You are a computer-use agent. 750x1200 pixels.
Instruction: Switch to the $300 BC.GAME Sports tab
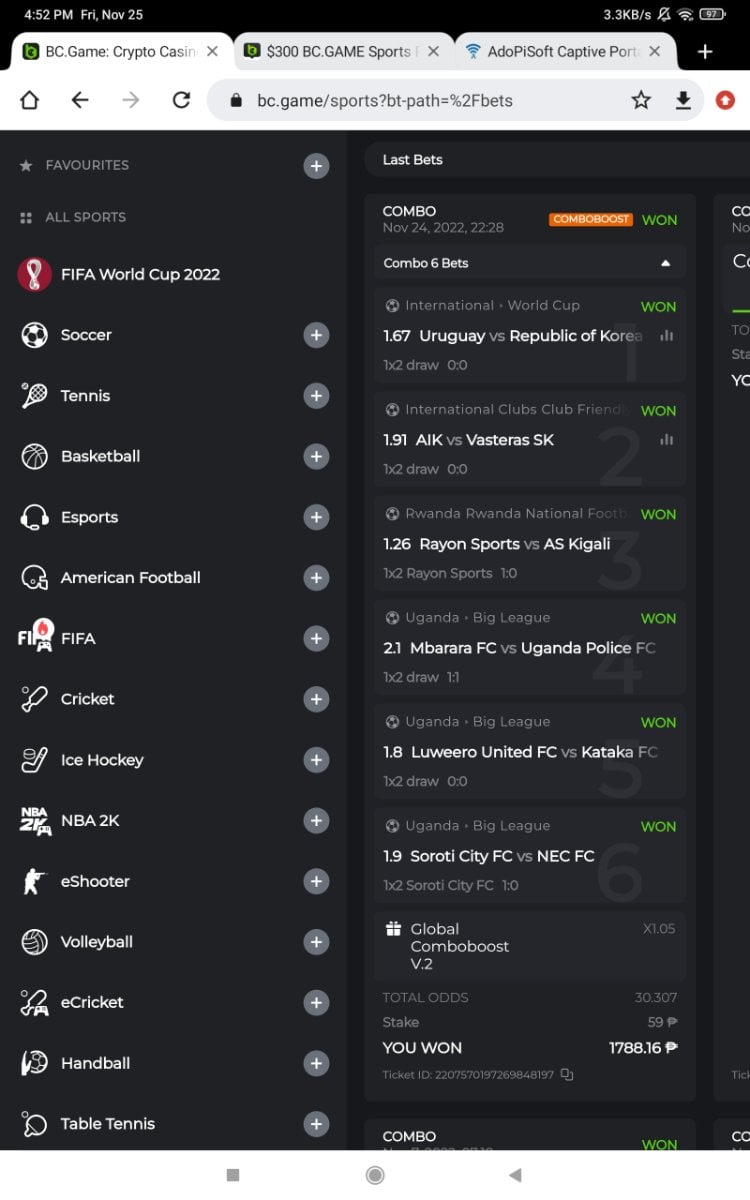point(338,52)
